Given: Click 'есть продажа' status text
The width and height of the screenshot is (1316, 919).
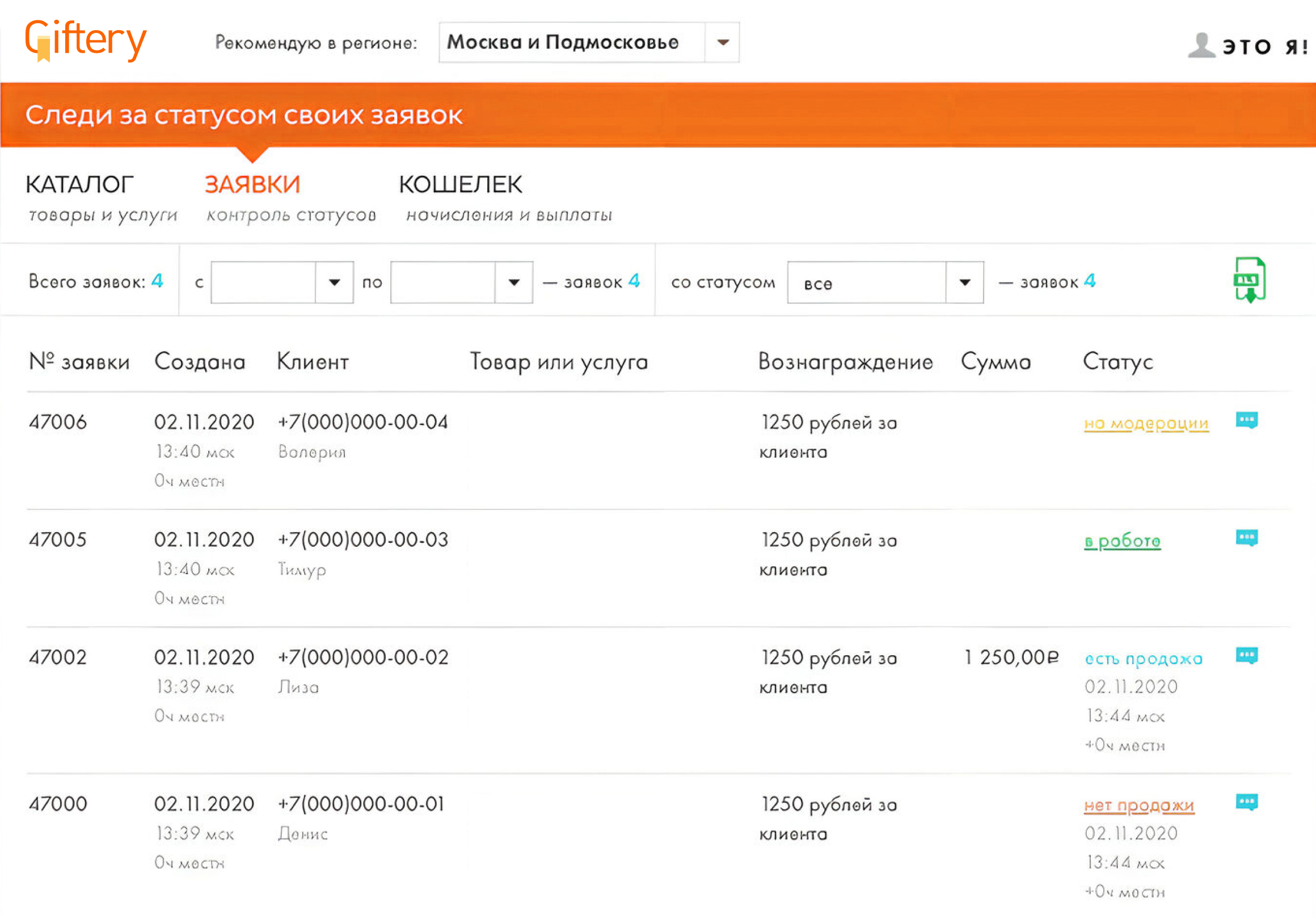Looking at the screenshot, I should [1144, 659].
